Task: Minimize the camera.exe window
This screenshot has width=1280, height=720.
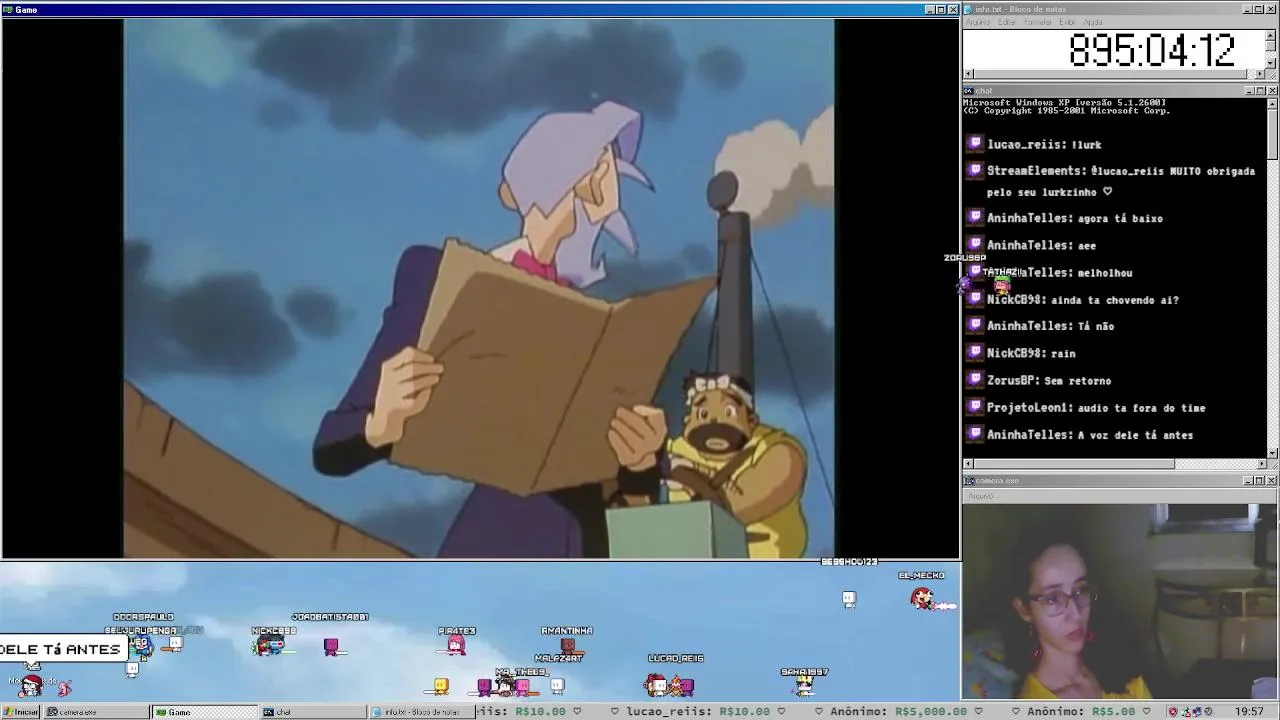Action: (1249, 481)
